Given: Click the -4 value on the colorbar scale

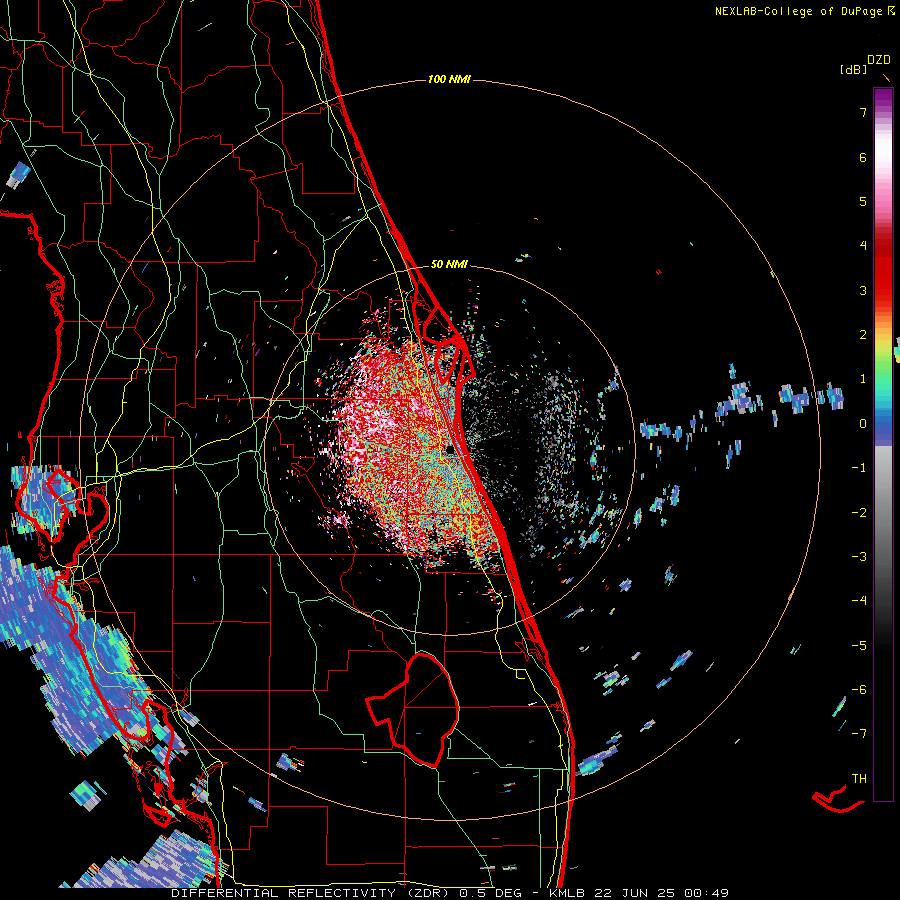Looking at the screenshot, I should 859,600.
